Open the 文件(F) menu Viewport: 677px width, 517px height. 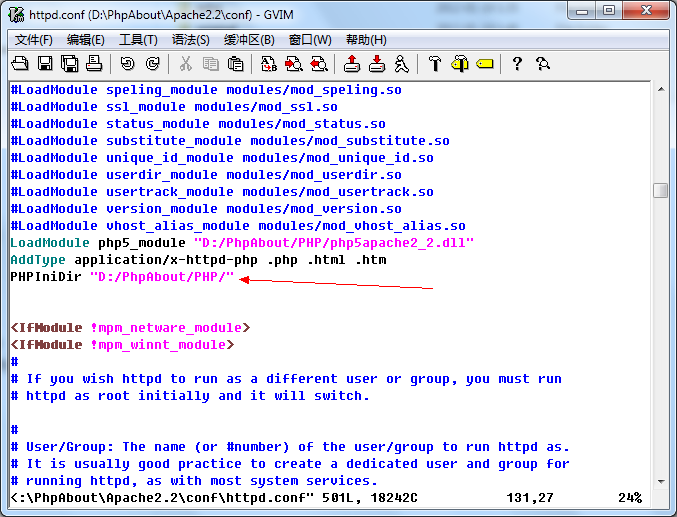tap(33, 40)
